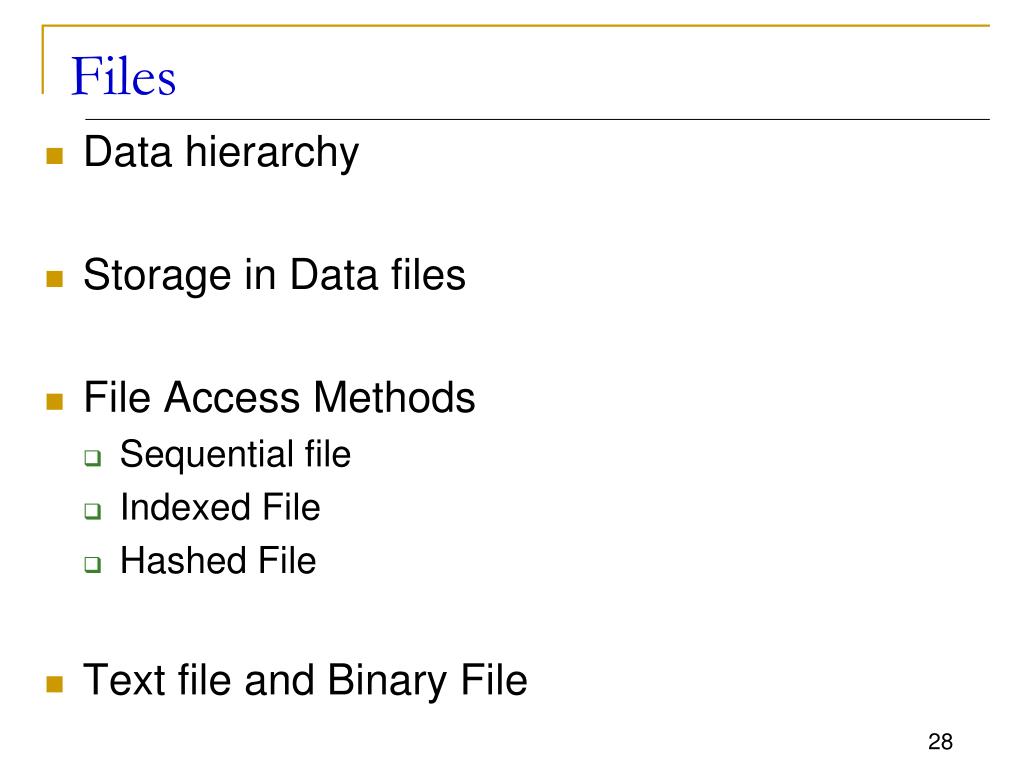Click the hollow square bullet before Hashed File

[x=93, y=564]
